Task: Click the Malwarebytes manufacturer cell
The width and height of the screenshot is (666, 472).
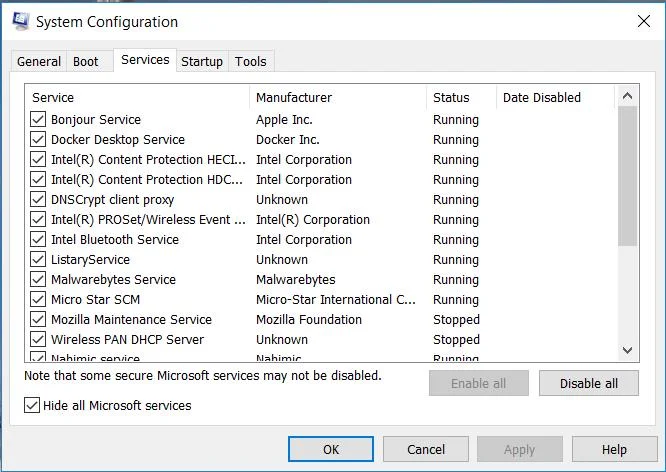Action: [296, 280]
